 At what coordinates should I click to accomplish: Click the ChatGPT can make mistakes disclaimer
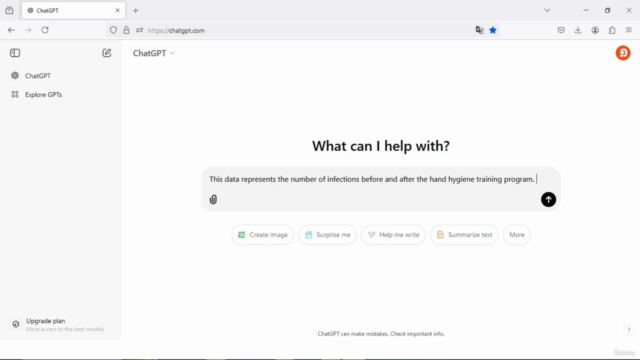[x=381, y=334]
